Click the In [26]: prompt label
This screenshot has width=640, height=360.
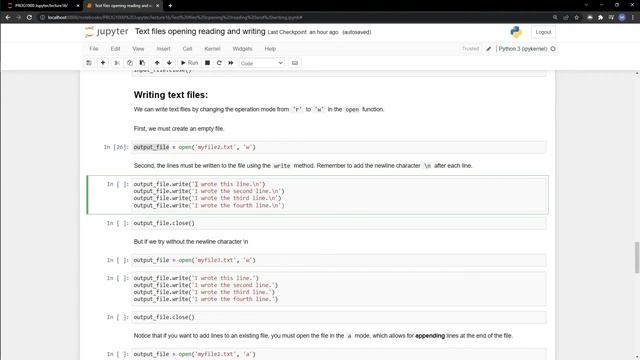click(x=116, y=147)
